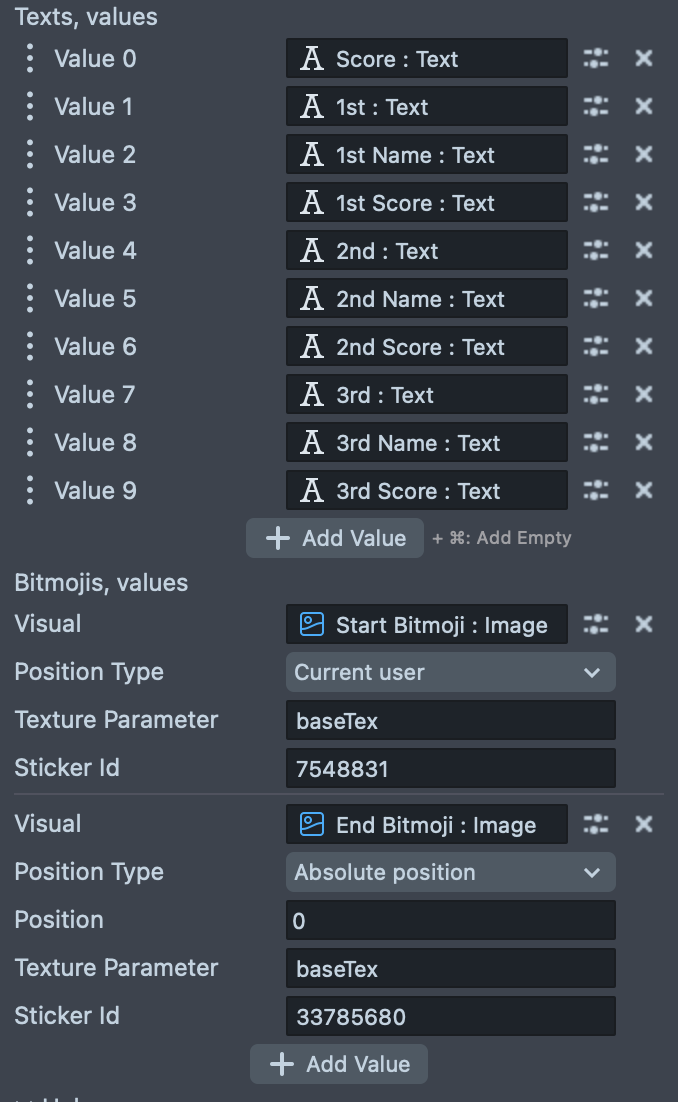Click the picker icon for Start Bitmoji image
The image size is (678, 1102).
[596, 625]
